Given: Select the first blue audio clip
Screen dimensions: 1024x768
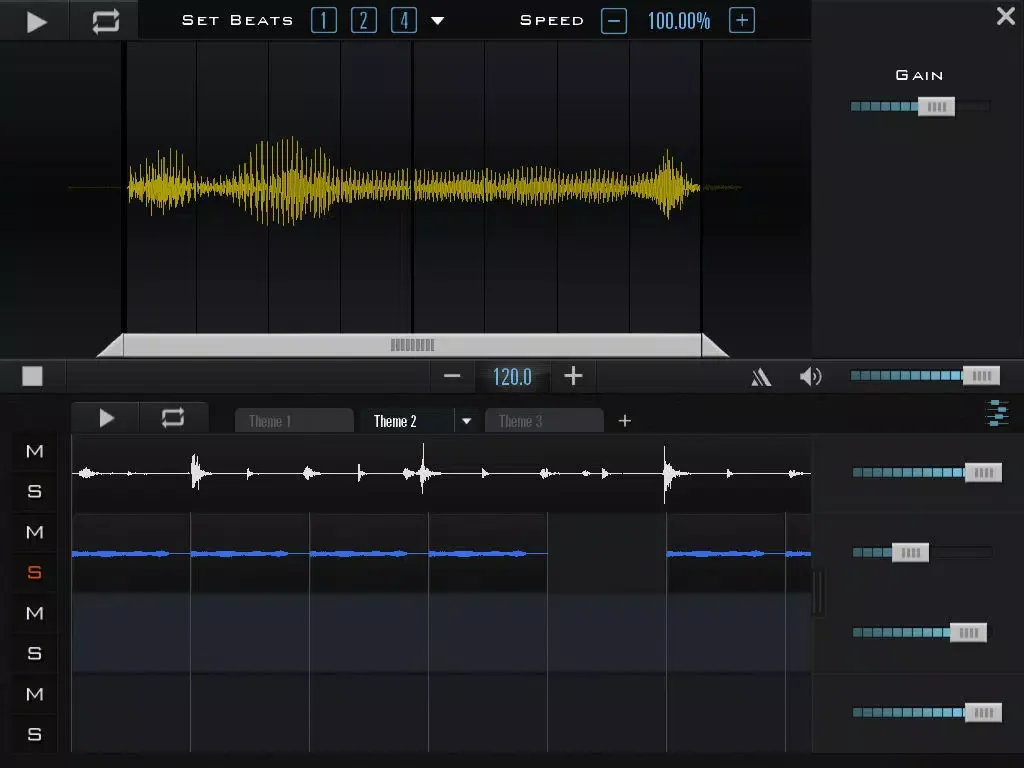Looking at the screenshot, I should (131, 554).
